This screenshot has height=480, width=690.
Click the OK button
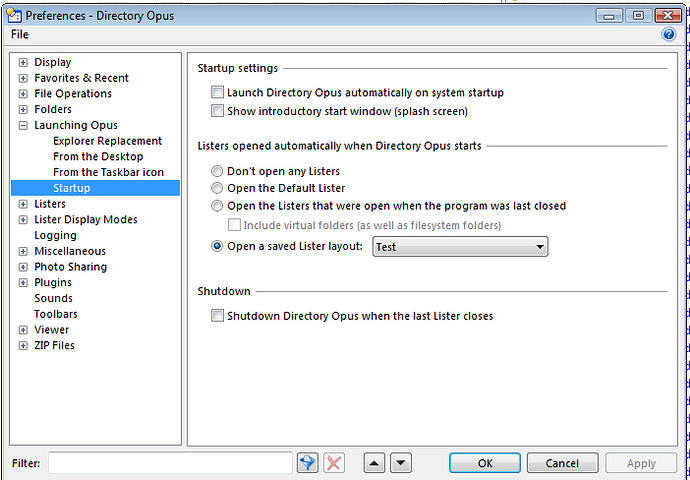(485, 463)
